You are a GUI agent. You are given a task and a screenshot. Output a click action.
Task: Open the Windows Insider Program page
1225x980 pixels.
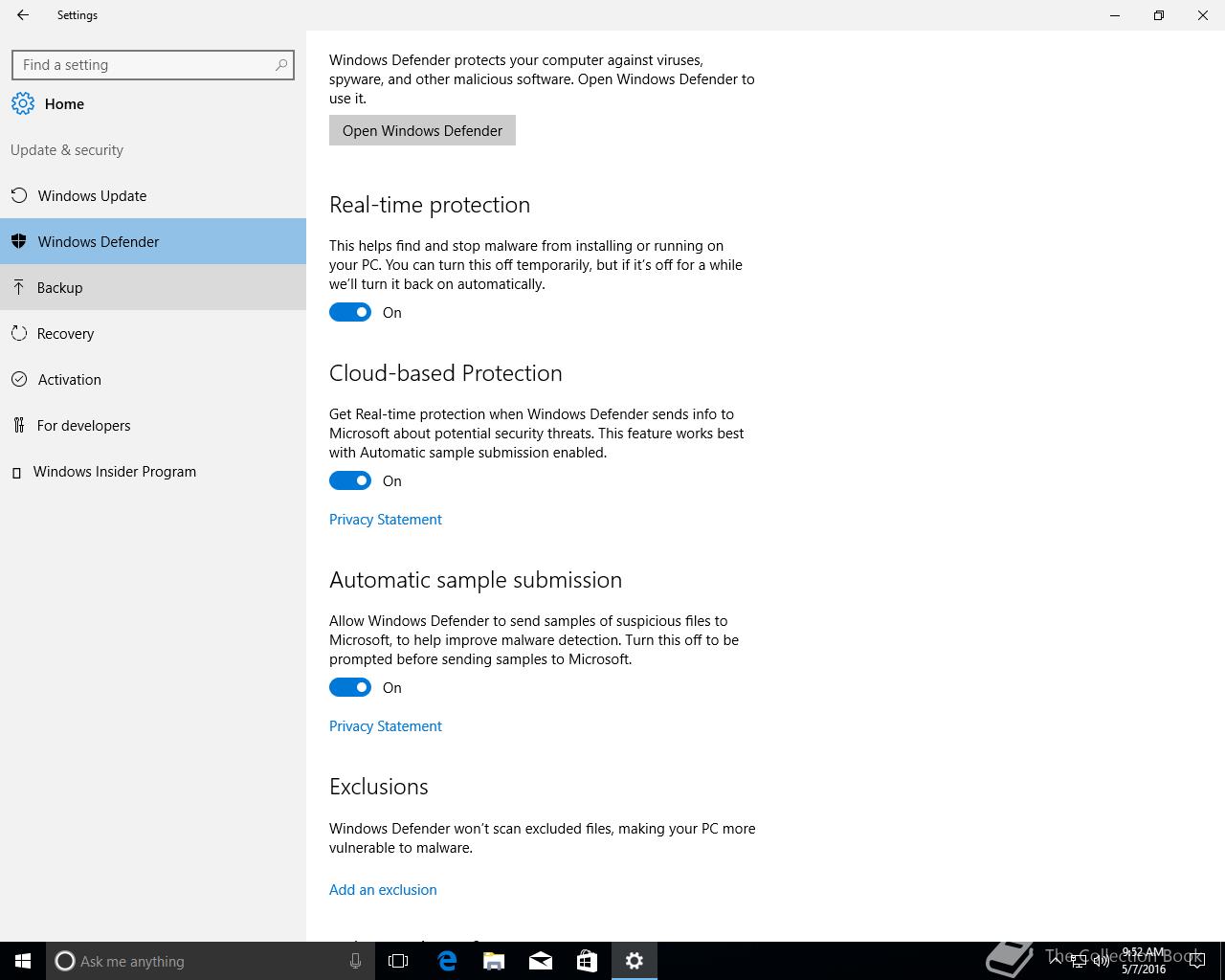[153, 471]
